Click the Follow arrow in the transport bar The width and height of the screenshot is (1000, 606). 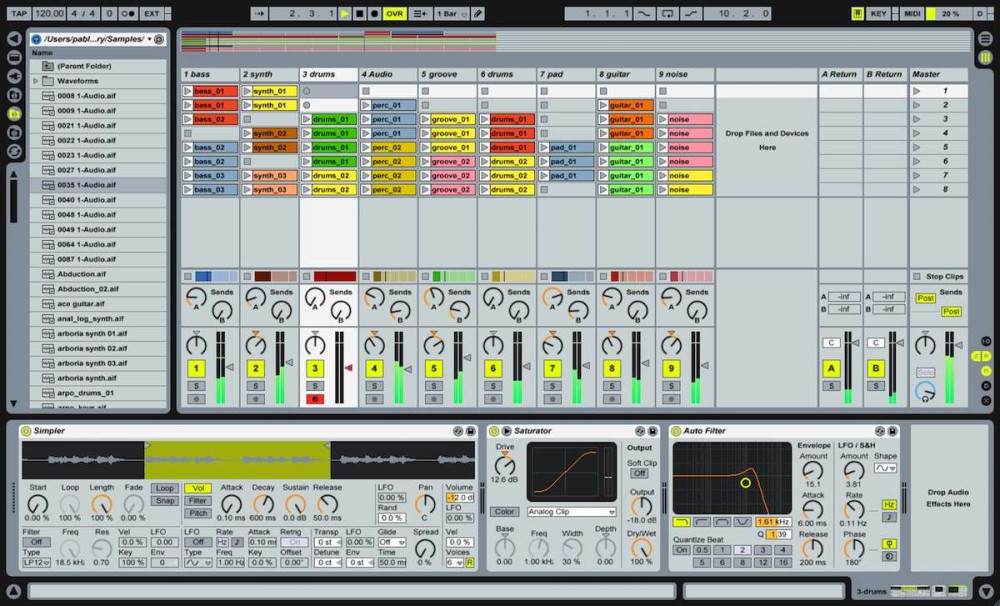[x=260, y=13]
